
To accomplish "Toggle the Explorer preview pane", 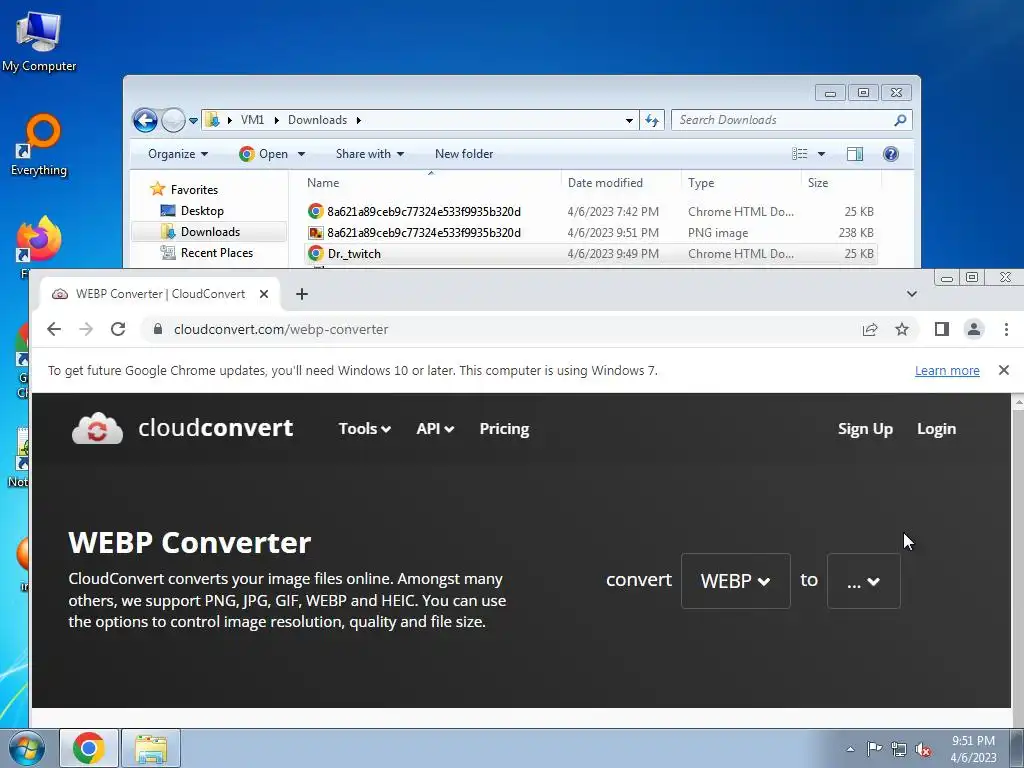I will pos(855,154).
